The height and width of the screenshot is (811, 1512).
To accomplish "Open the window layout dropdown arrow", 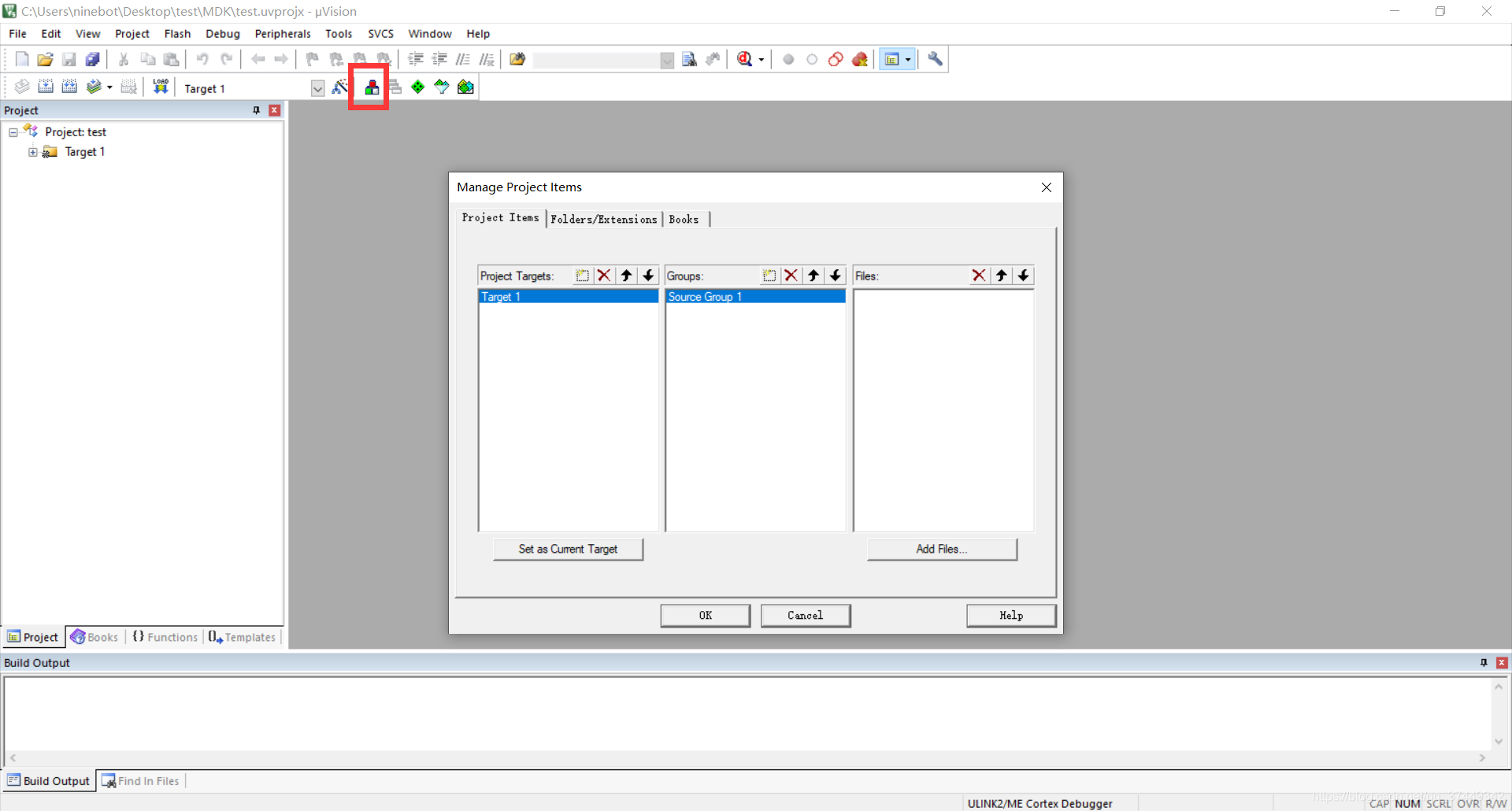I will coord(908,60).
